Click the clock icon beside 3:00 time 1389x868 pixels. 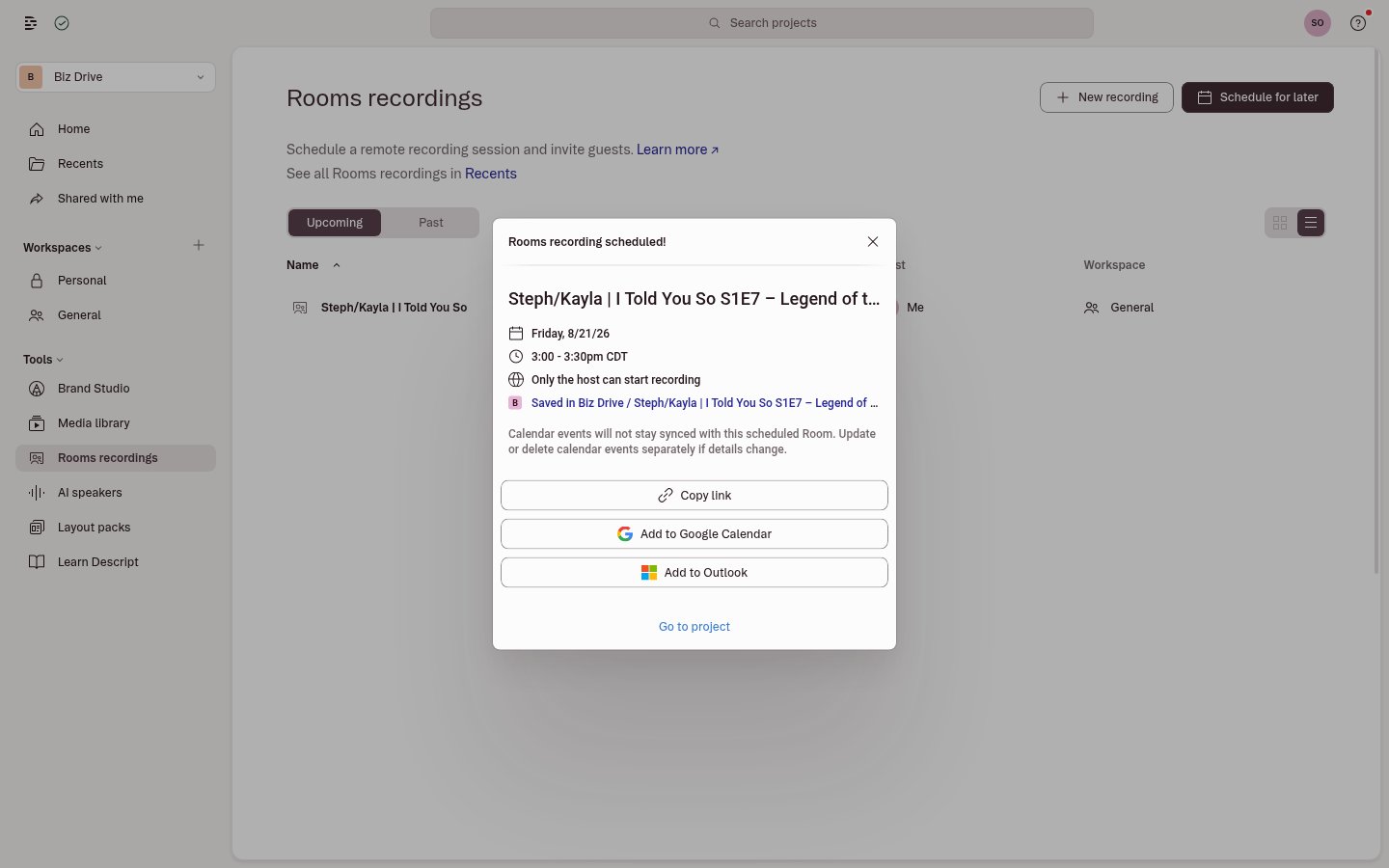(x=516, y=357)
